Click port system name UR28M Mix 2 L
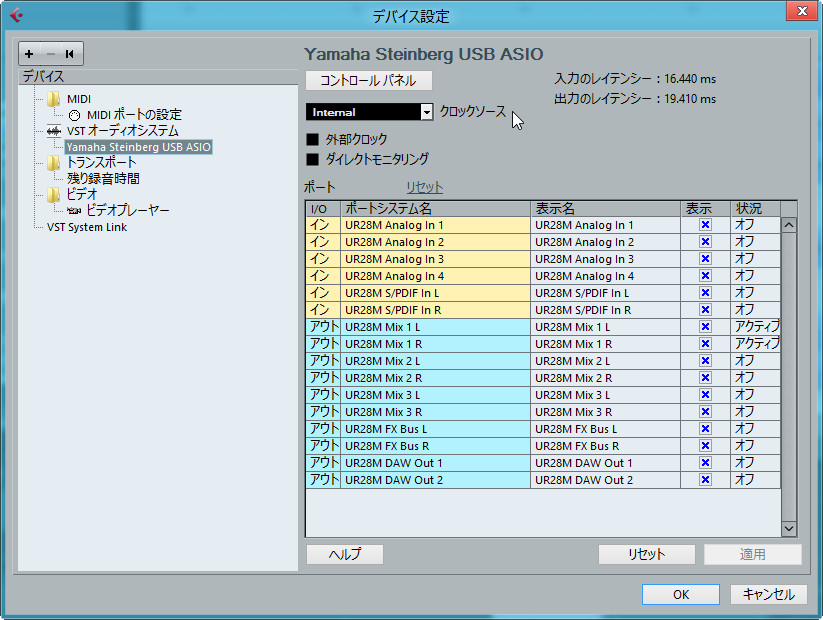823x620 pixels. (382, 361)
